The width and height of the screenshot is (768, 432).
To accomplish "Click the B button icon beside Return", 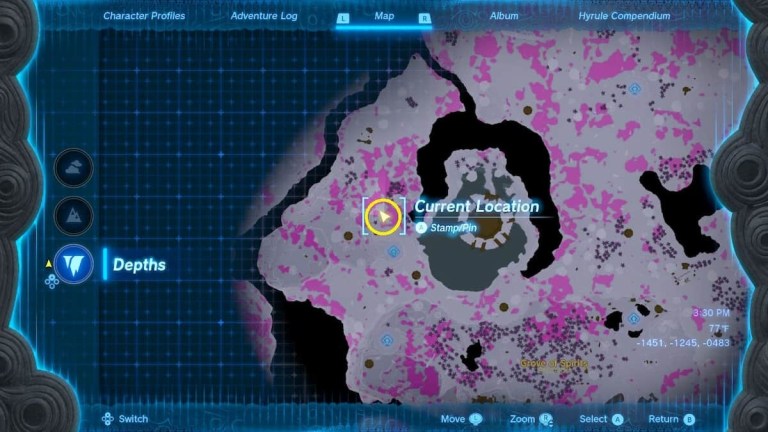I will [689, 419].
